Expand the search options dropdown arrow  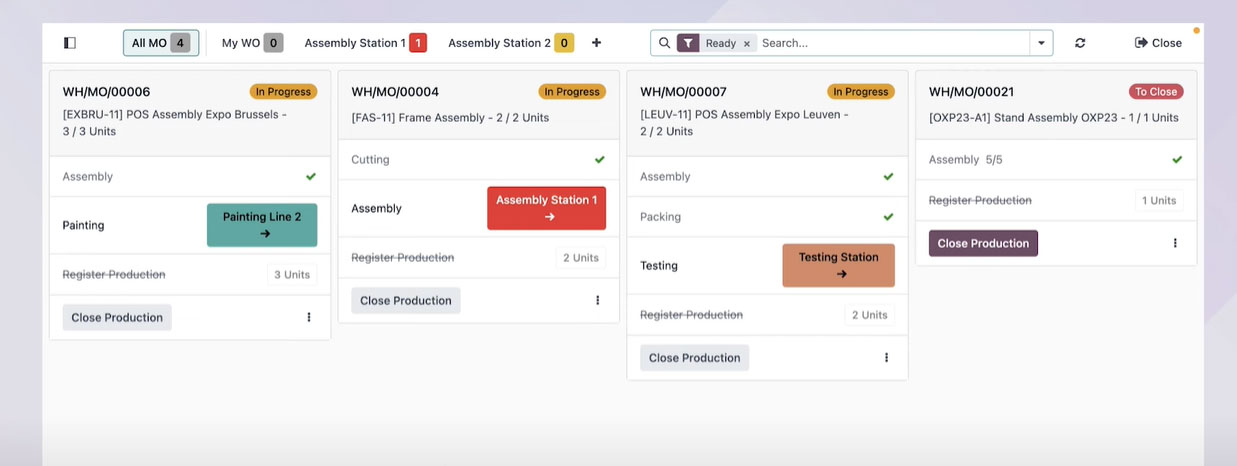1041,43
